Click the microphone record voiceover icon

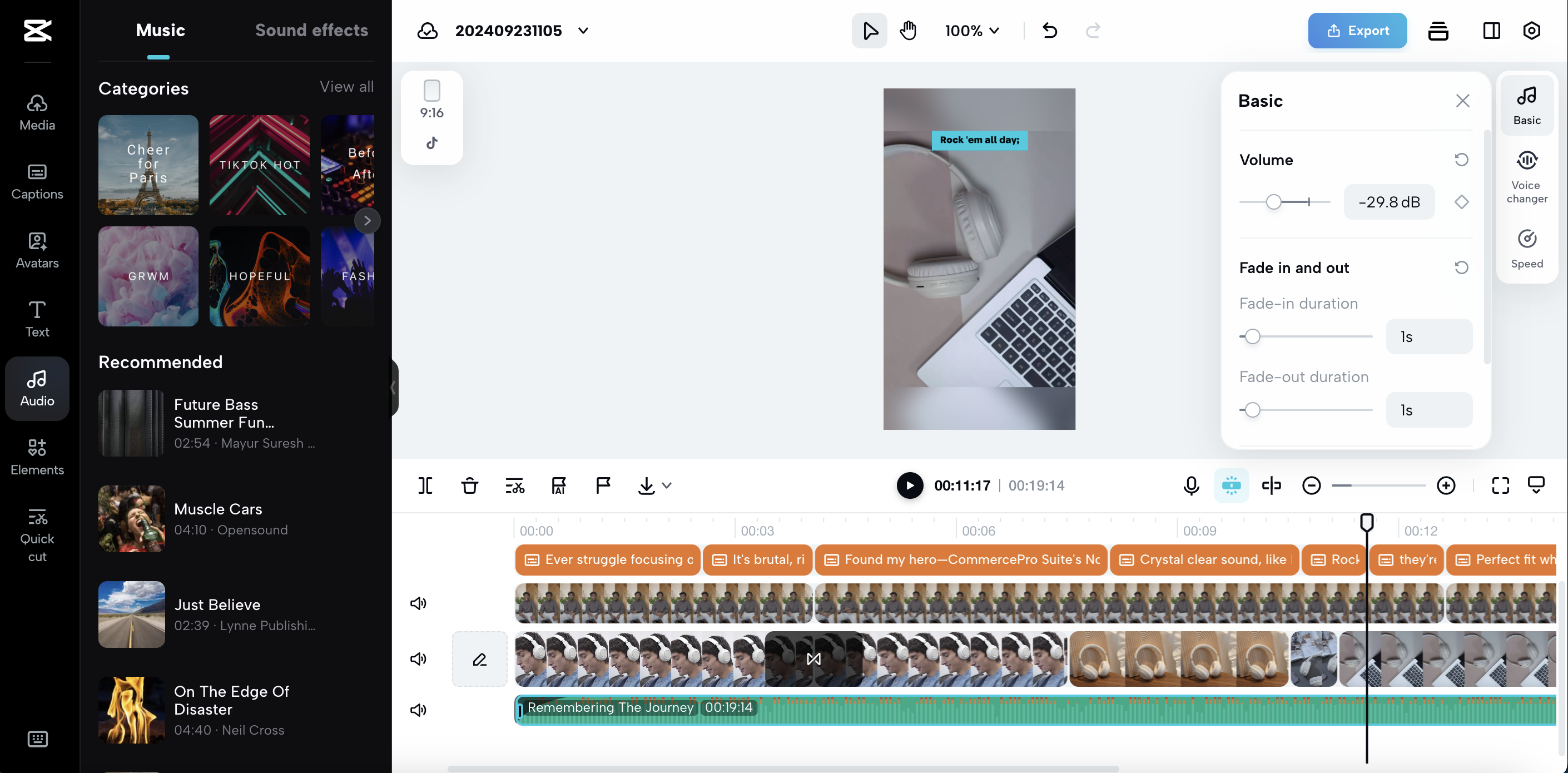1190,485
